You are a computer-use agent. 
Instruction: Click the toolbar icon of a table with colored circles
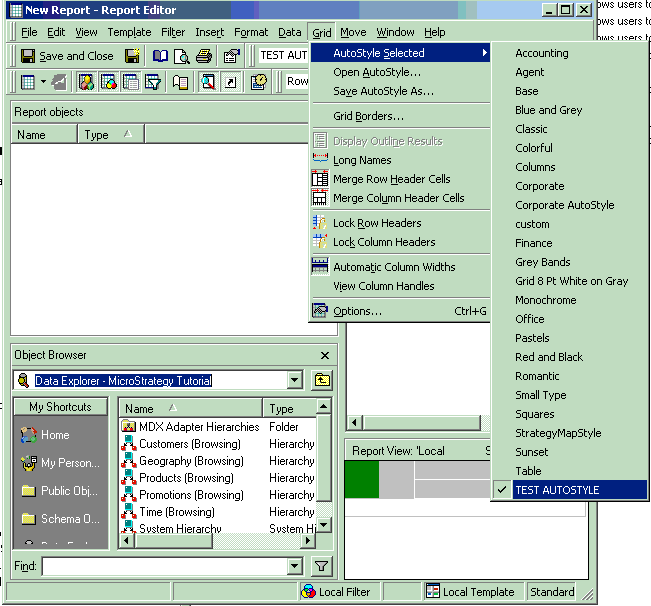pos(108,82)
